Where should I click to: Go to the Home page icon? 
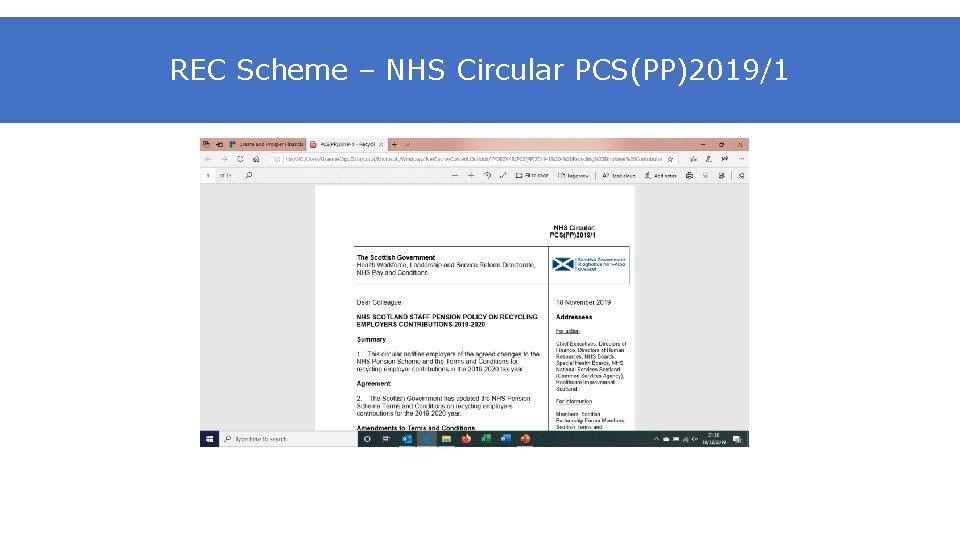[x=256, y=159]
